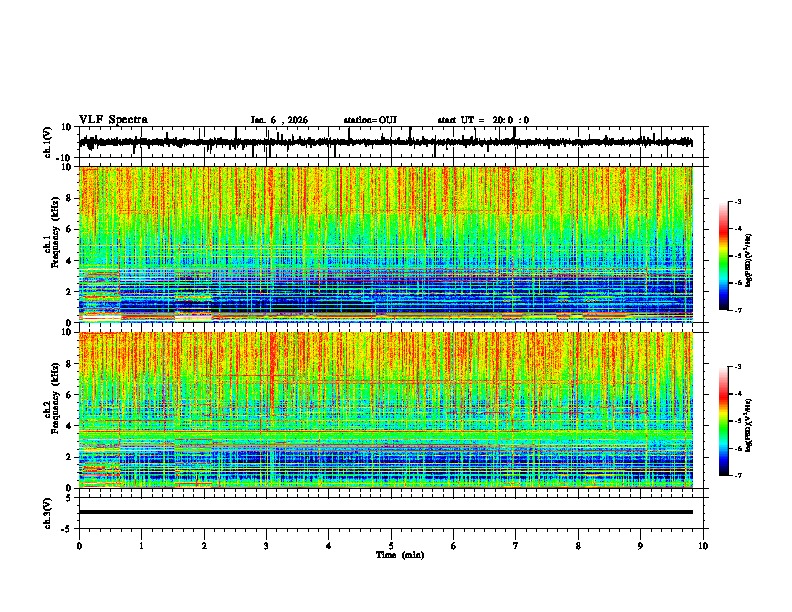Click the "Time (min)" axis label
The width and height of the screenshot is (792, 612).
coord(400,555)
